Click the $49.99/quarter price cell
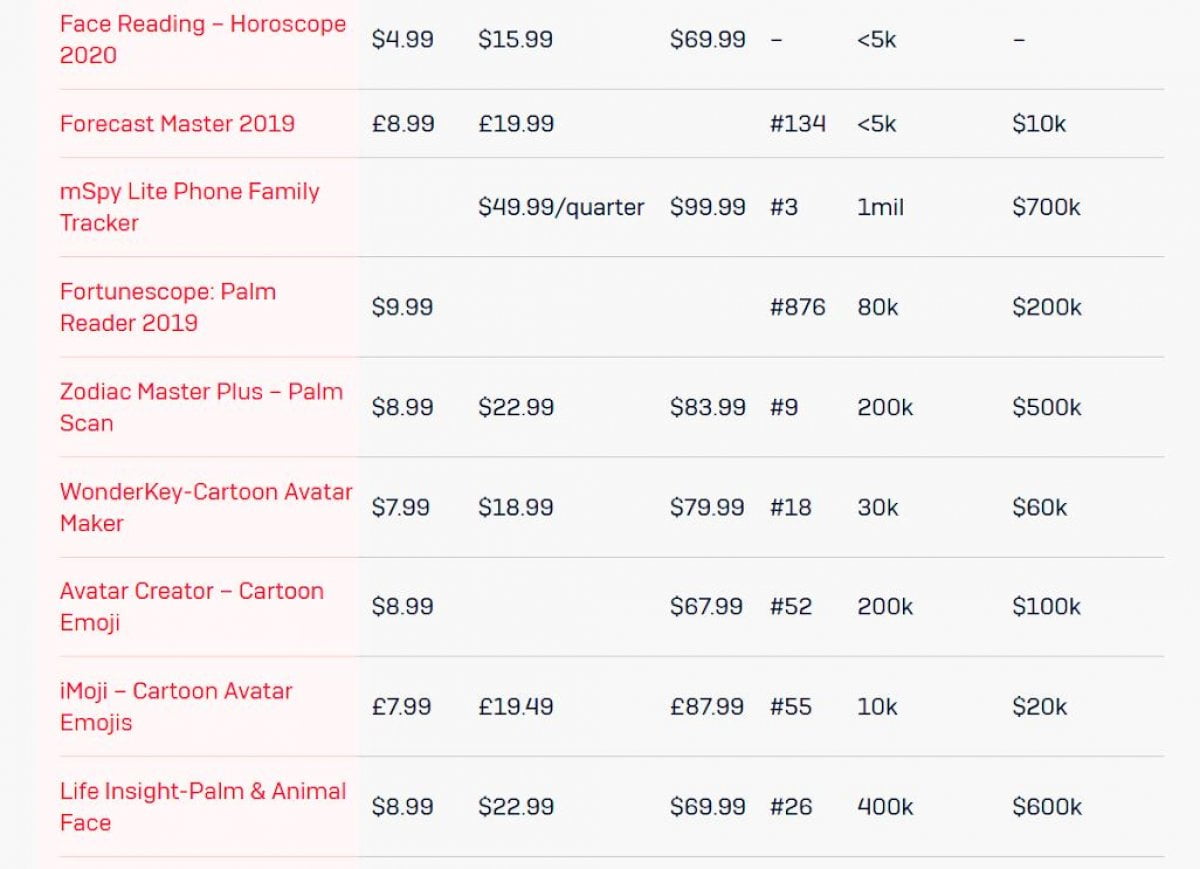1200x869 pixels. [x=561, y=207]
